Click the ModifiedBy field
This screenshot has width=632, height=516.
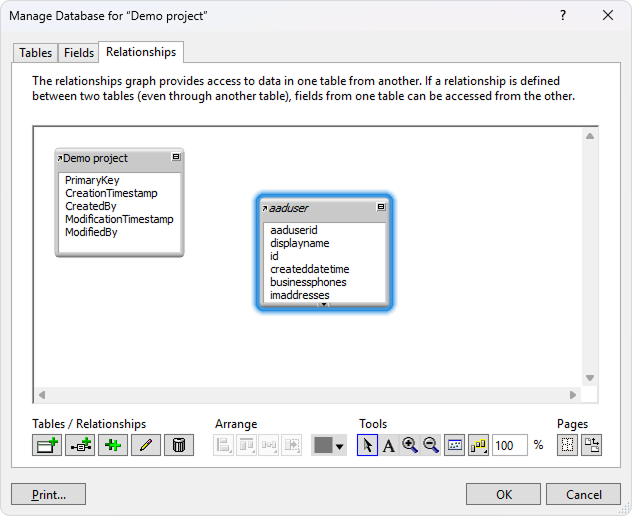click(x=91, y=232)
